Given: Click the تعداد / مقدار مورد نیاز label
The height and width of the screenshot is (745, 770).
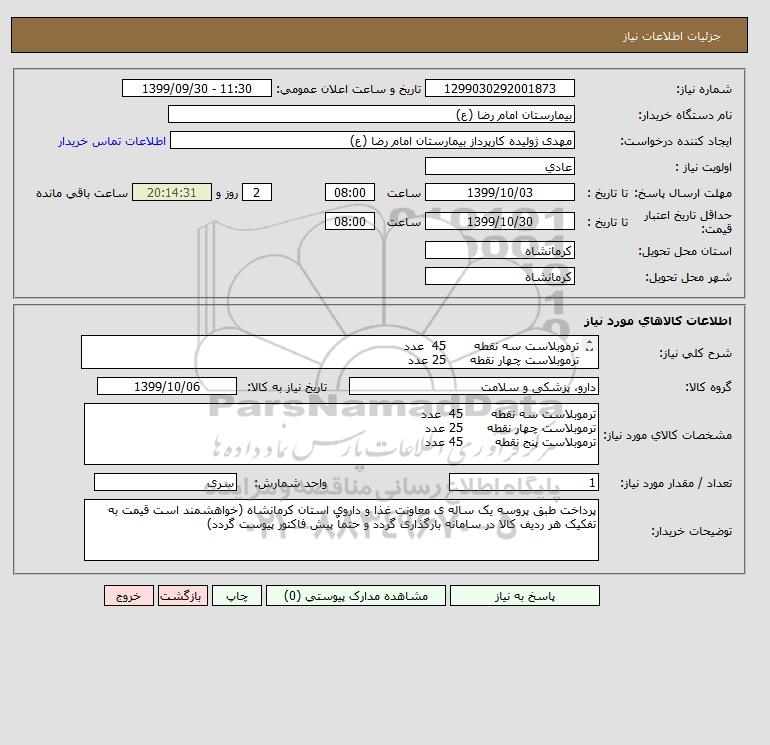Looking at the screenshot, I should click(x=676, y=483).
